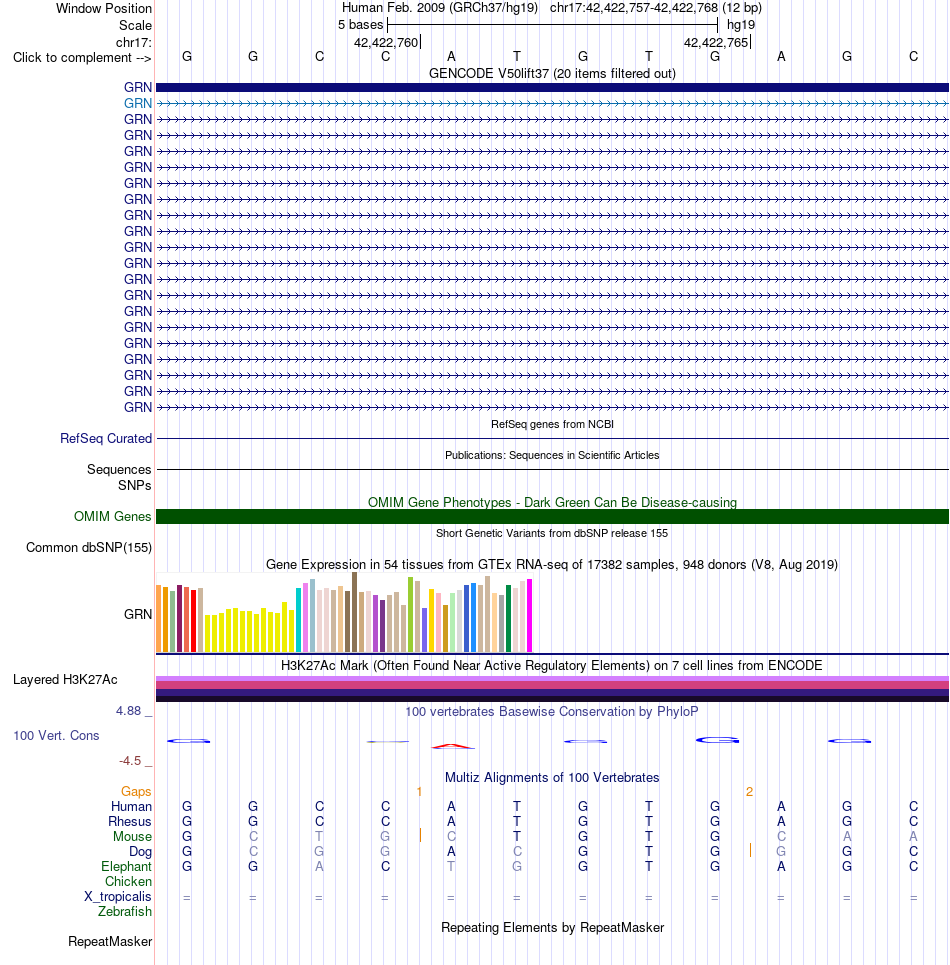Click the orange 'Gaps' row label
950x965 pixels.
point(136,791)
